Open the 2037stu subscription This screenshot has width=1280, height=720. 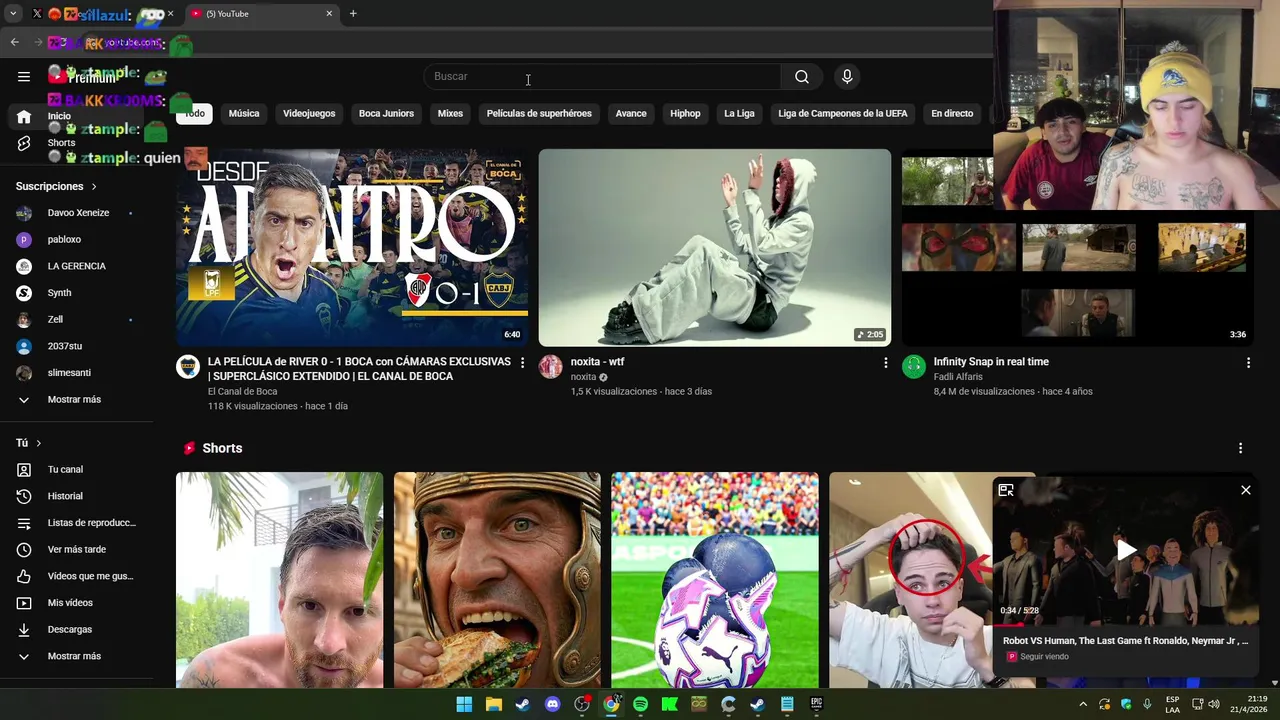pos(76,346)
